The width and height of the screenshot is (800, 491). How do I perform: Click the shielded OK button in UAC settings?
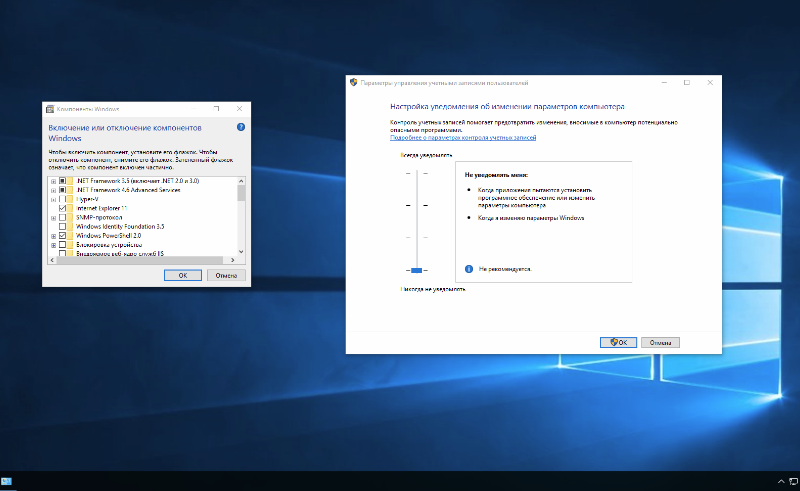[618, 342]
